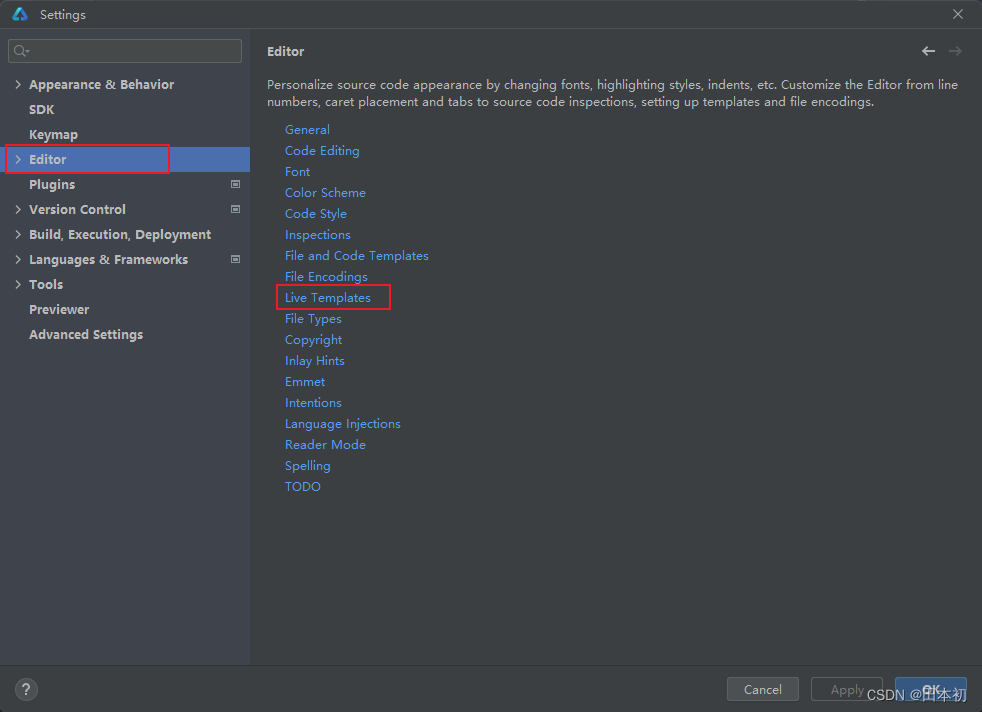Confirm with the OK button

pyautogui.click(x=931, y=689)
